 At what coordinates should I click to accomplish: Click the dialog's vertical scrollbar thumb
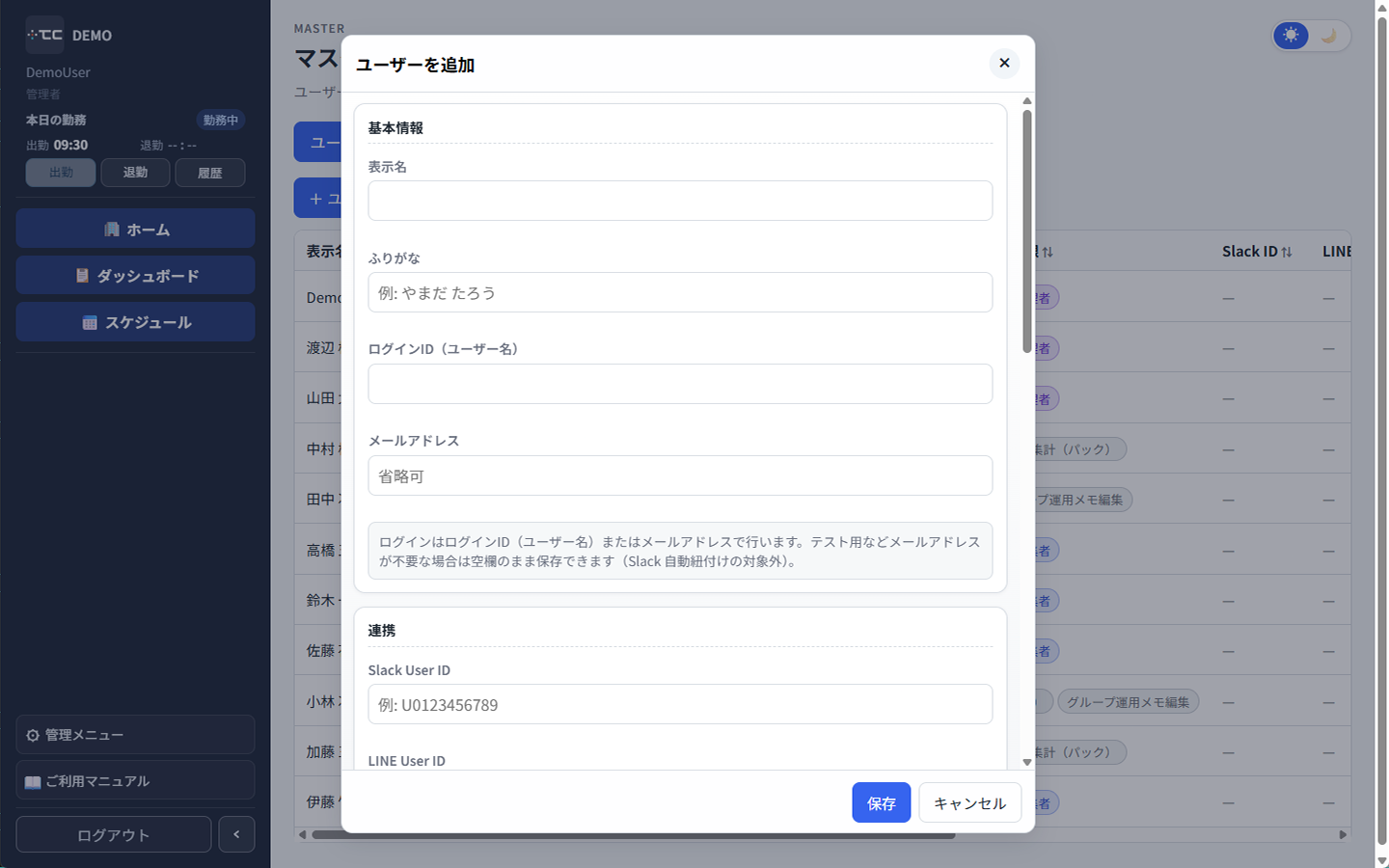(1027, 231)
